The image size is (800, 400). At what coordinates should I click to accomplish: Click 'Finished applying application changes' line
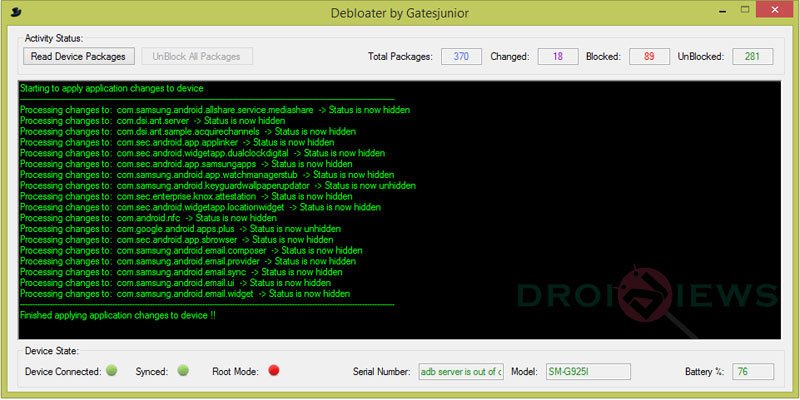pyautogui.click(x=118, y=315)
